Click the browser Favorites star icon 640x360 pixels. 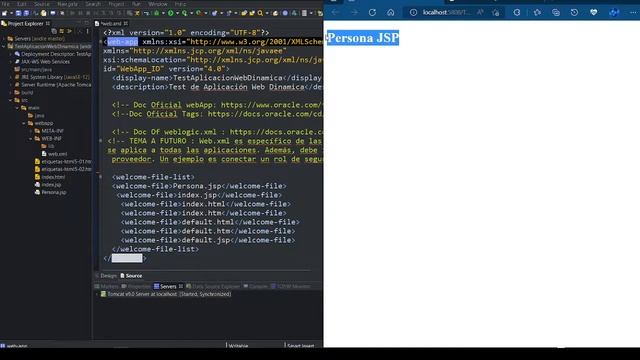(x=537, y=12)
